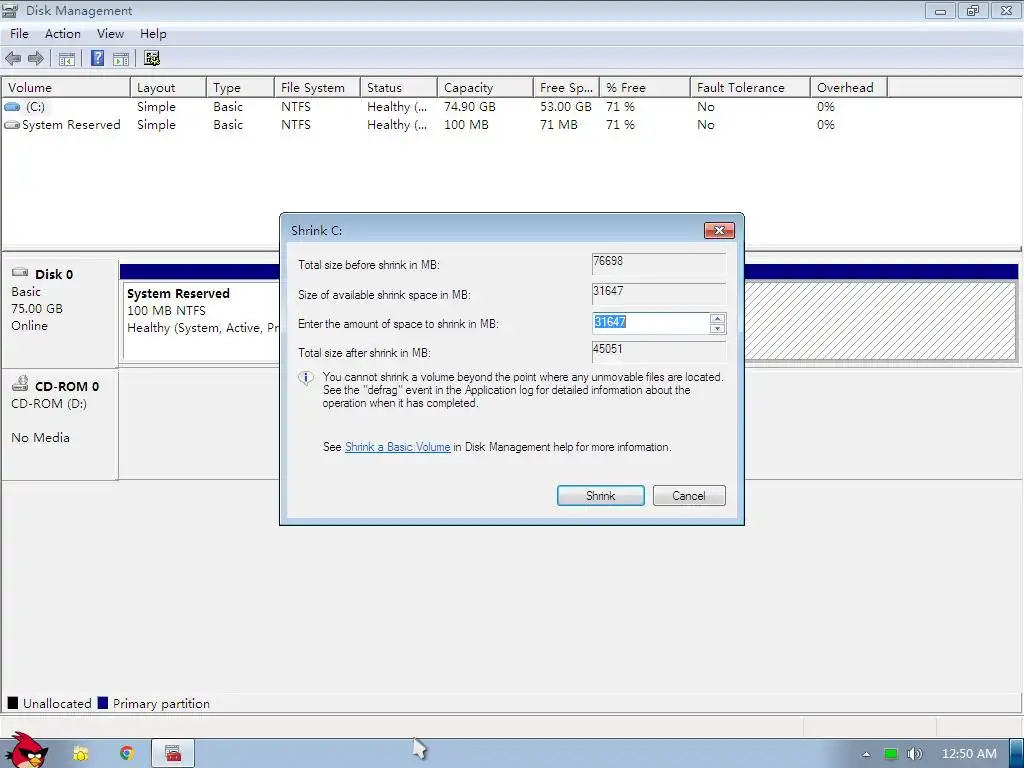Click the Disk Management taskbar button
Screen dimensions: 1024x768
click(173, 753)
